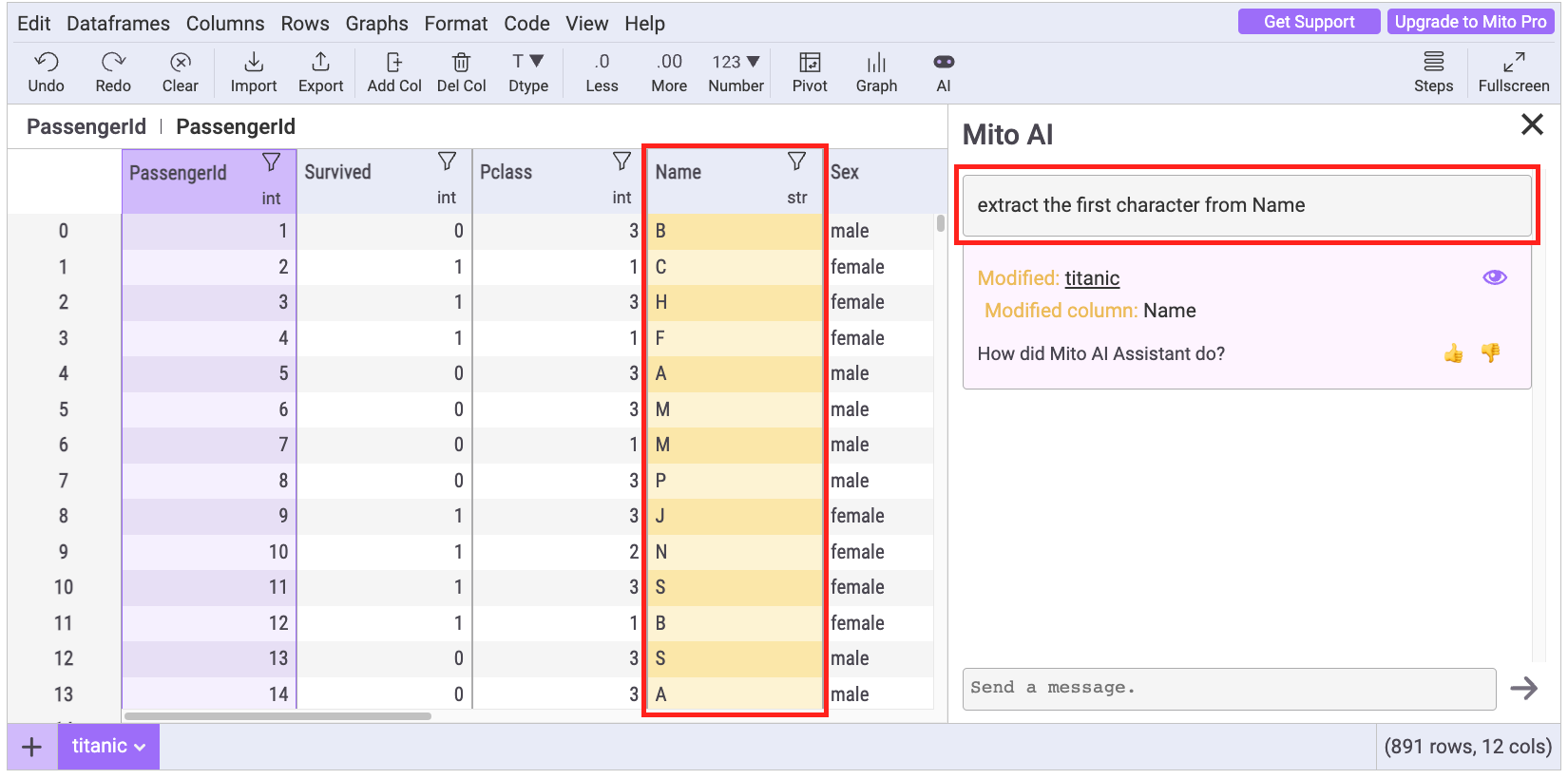
Task: Give thumbs up feedback to Mito AI
Action: click(1453, 353)
